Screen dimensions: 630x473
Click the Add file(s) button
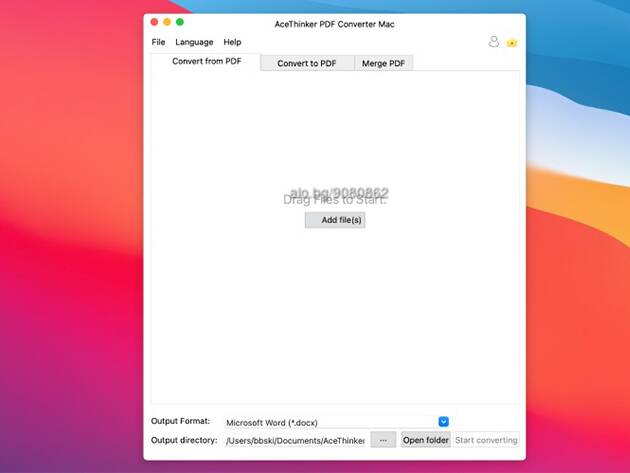(x=335, y=220)
